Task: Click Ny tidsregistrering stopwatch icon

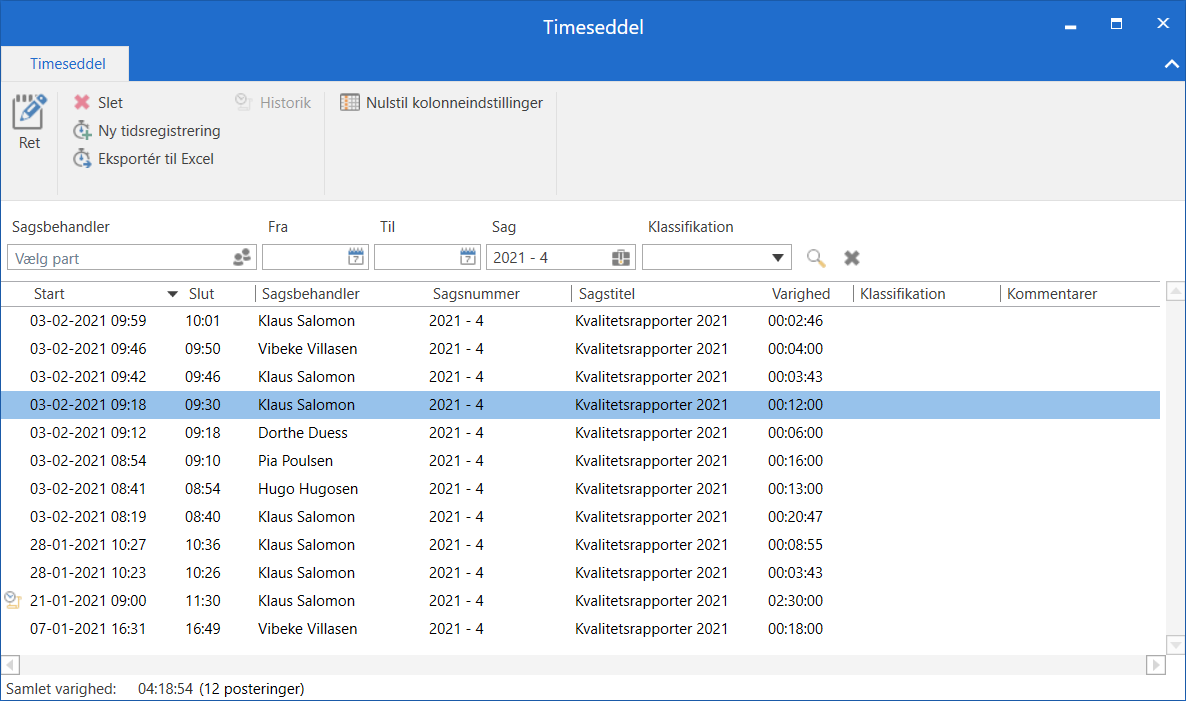Action: pyautogui.click(x=82, y=131)
